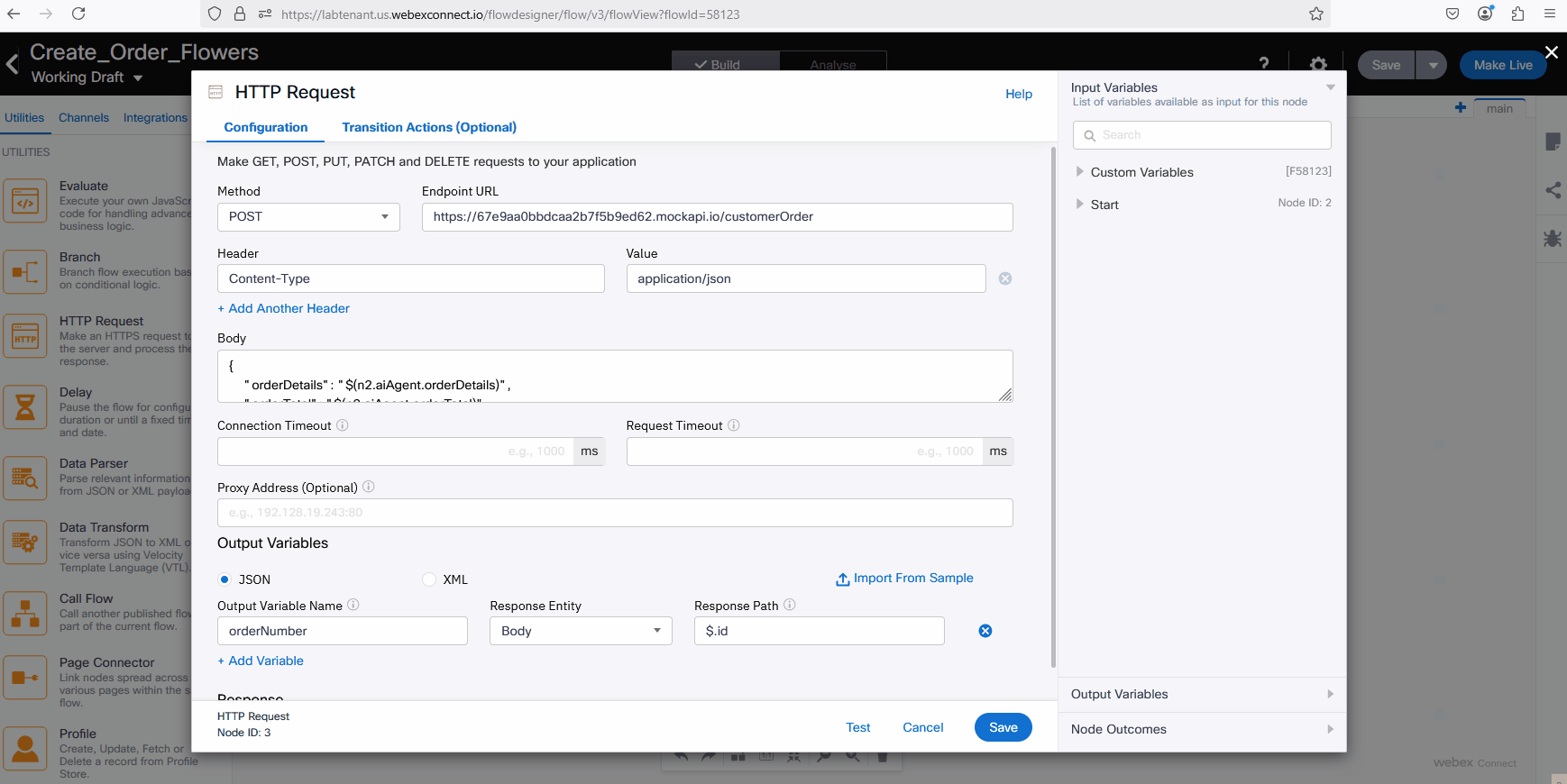
Task: Remove the Content-Type header row
Action: click(1004, 278)
